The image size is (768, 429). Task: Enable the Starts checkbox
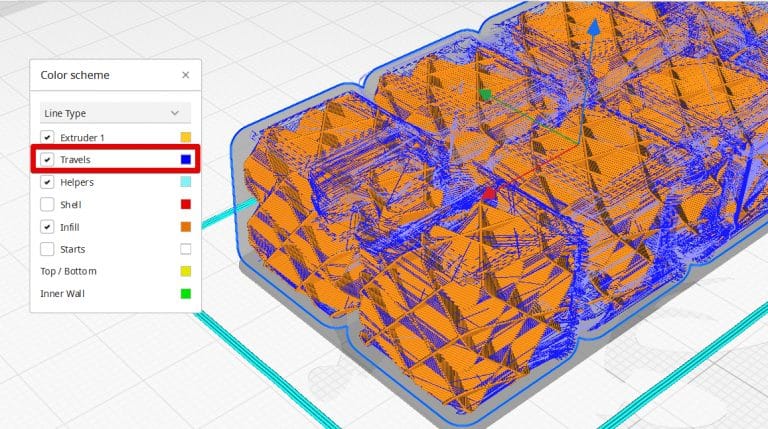point(47,249)
